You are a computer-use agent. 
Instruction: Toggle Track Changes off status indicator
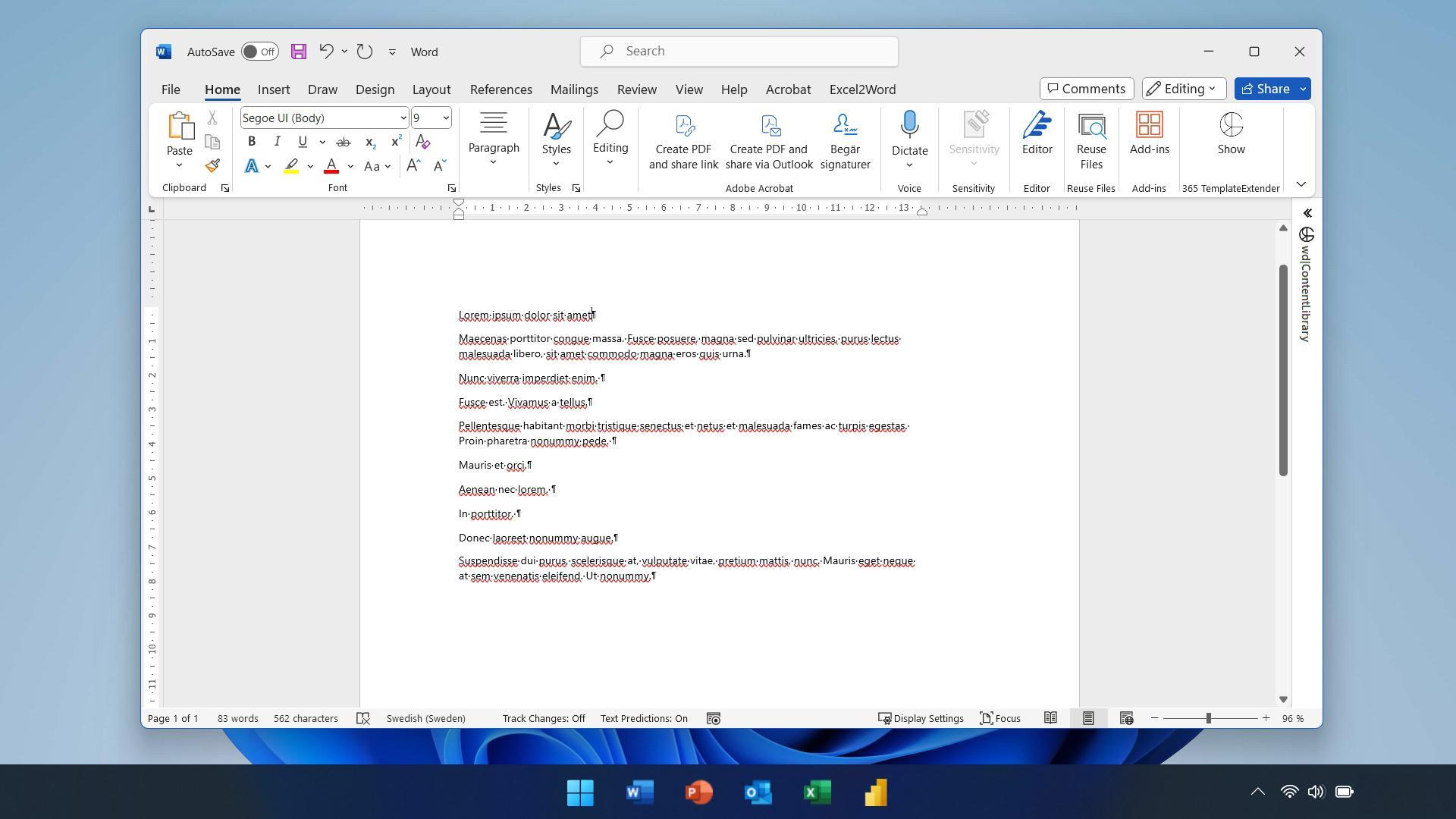pyautogui.click(x=543, y=718)
